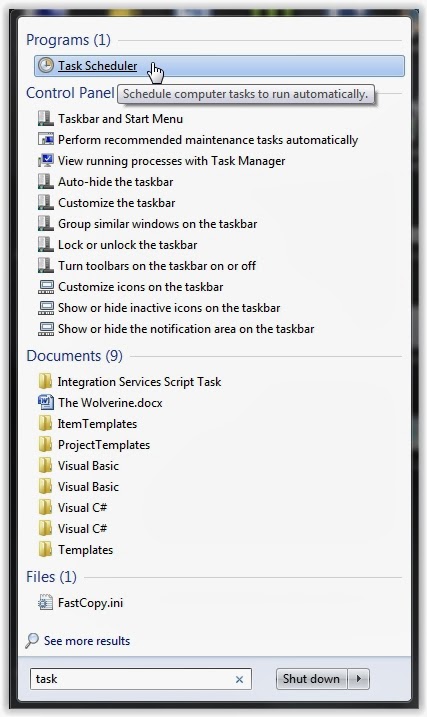Click the ItemTemplates folder icon
This screenshot has width=427, height=717.
(45, 423)
